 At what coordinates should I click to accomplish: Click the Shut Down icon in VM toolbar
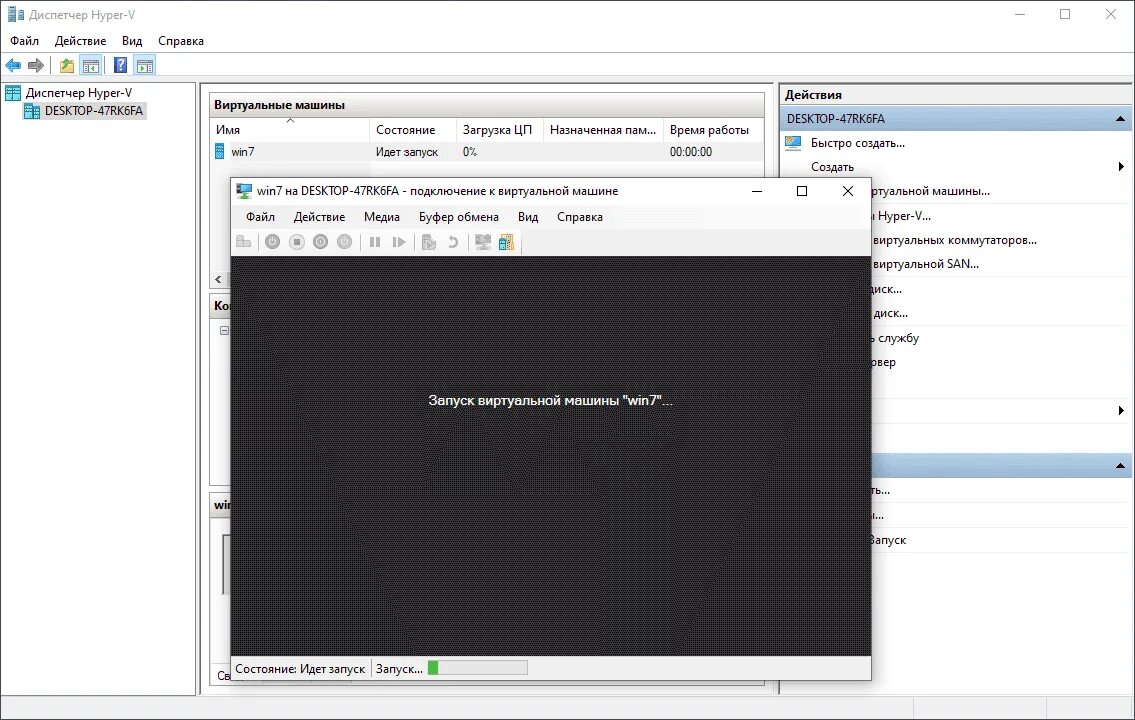point(321,242)
